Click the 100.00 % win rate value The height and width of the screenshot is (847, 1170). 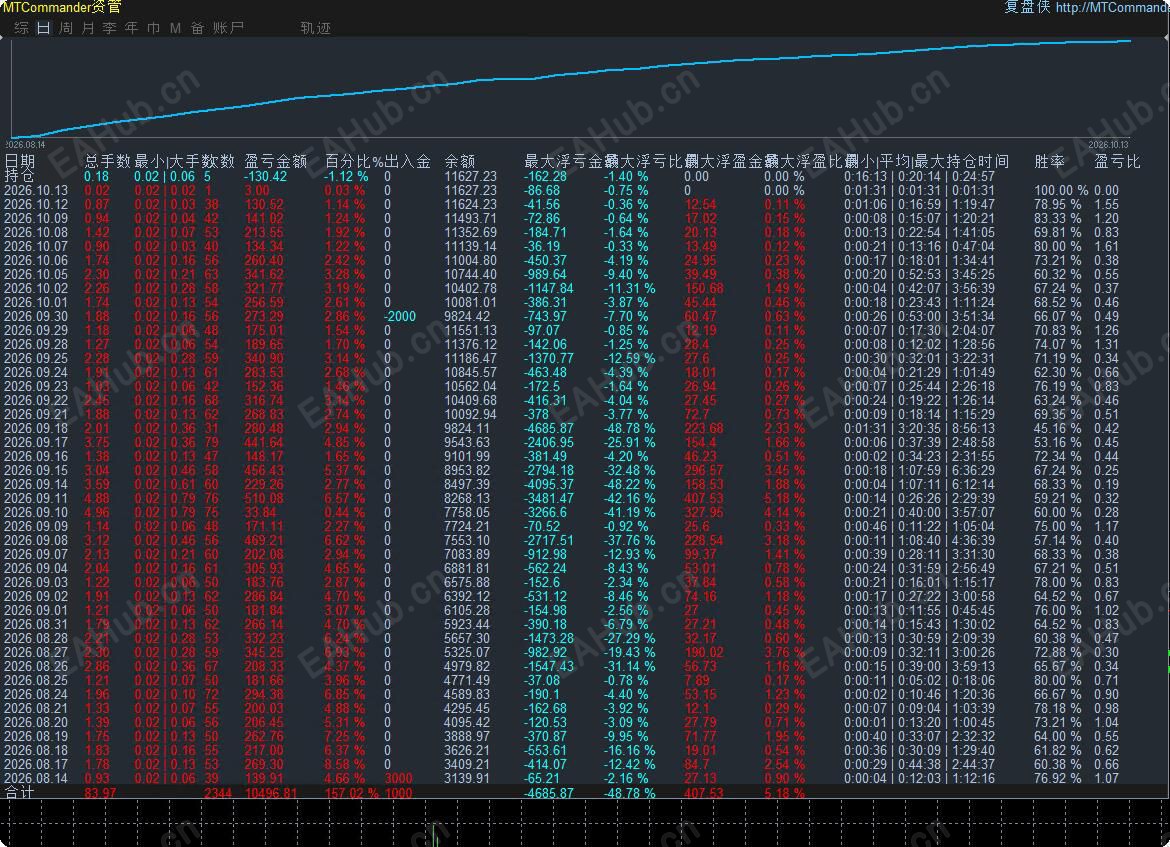(x=1061, y=190)
